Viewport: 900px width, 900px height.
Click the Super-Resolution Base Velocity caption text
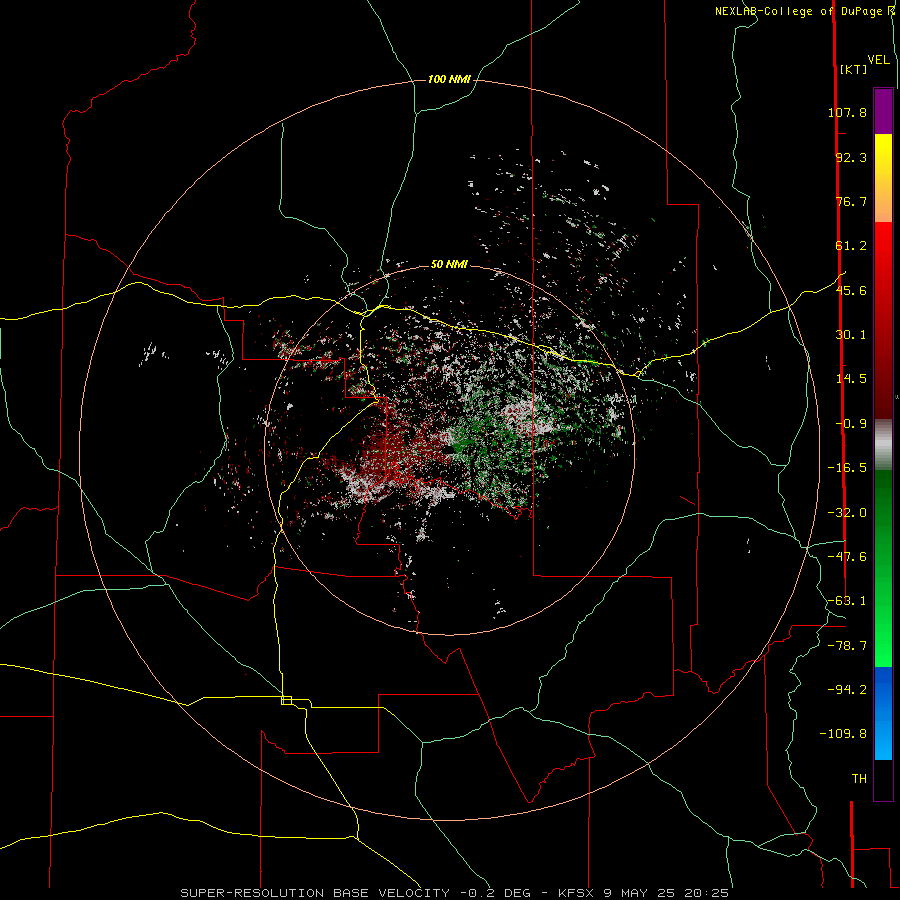pos(455,893)
